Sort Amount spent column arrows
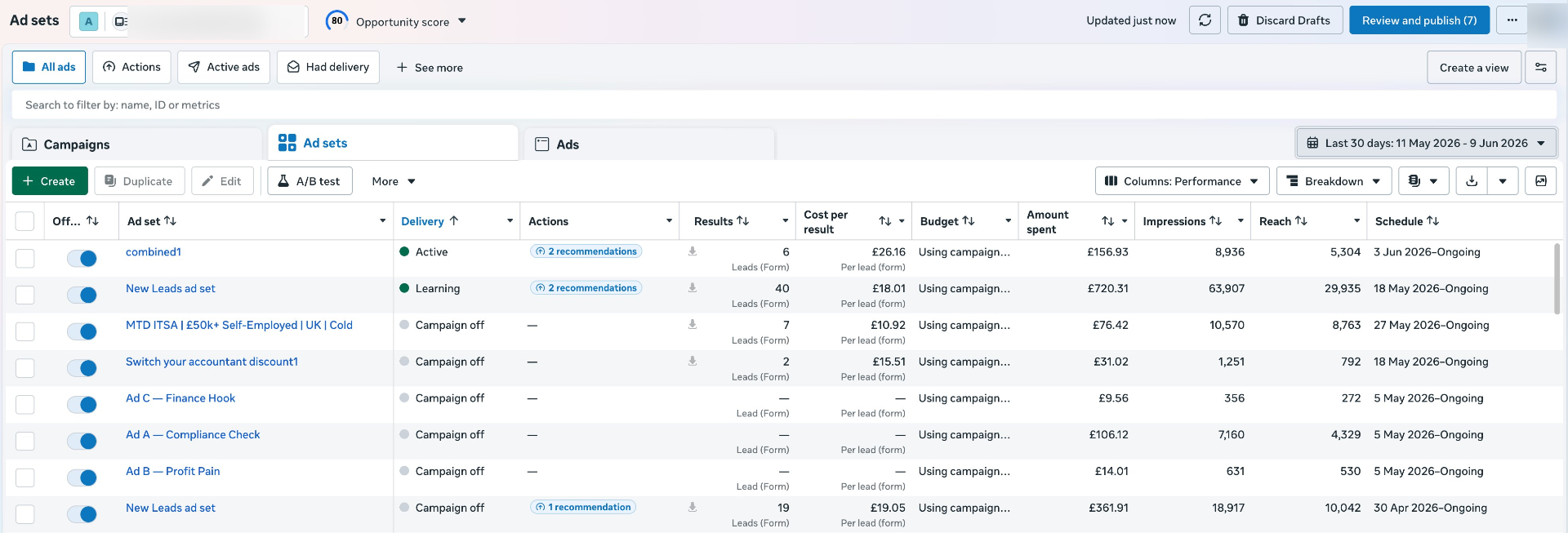The height and width of the screenshot is (533, 1568). (x=1107, y=221)
